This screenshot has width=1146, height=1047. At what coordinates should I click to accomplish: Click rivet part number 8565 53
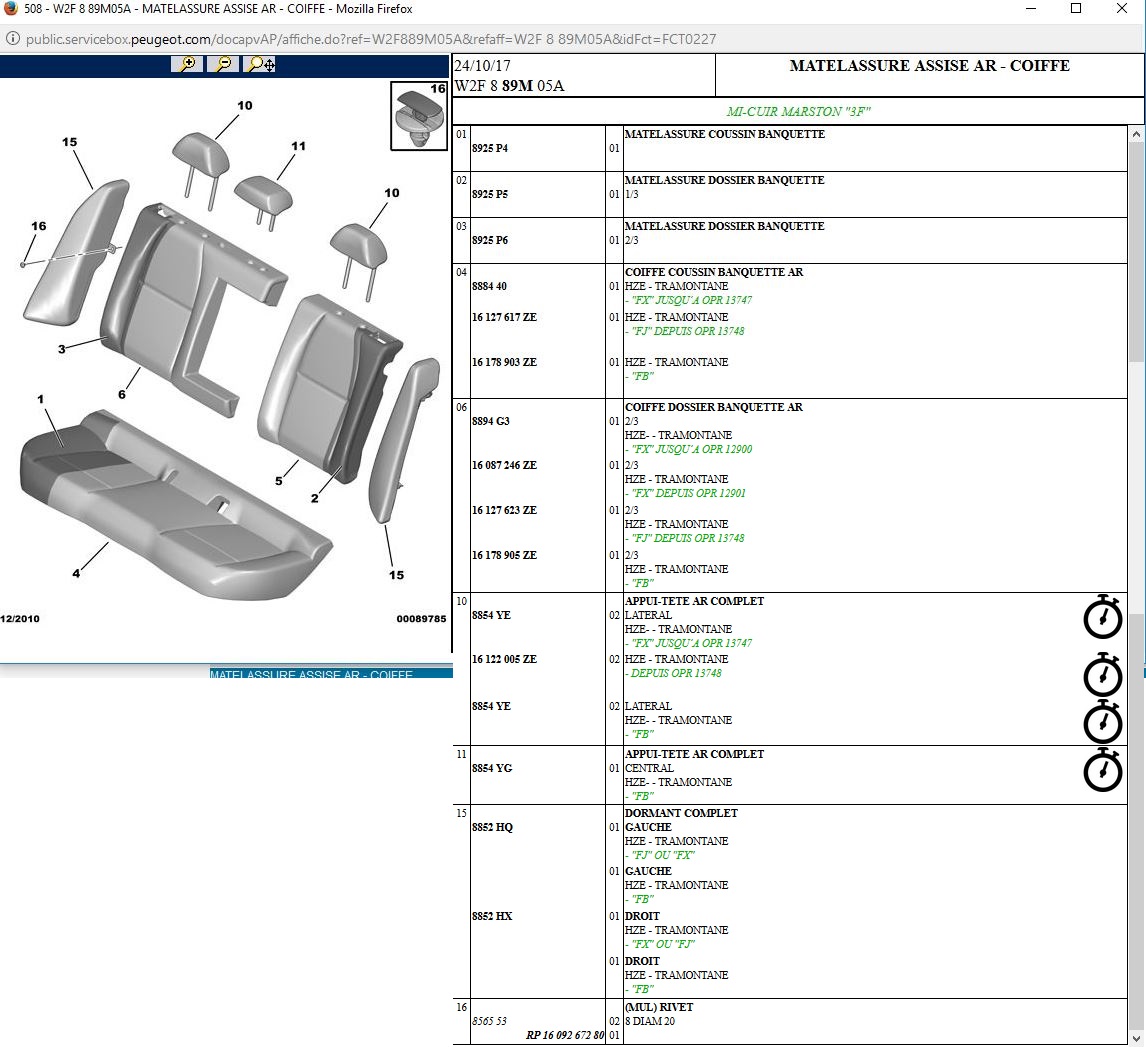tap(489, 1021)
